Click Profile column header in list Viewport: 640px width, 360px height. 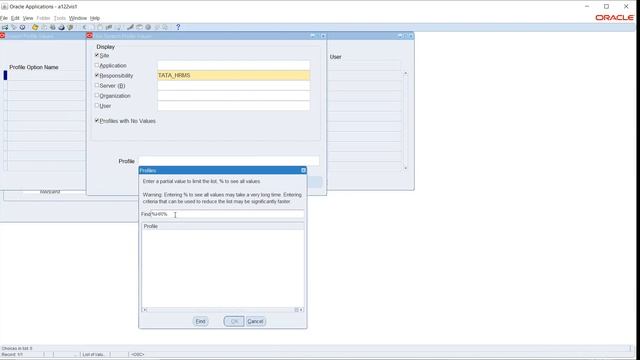pyautogui.click(x=223, y=226)
